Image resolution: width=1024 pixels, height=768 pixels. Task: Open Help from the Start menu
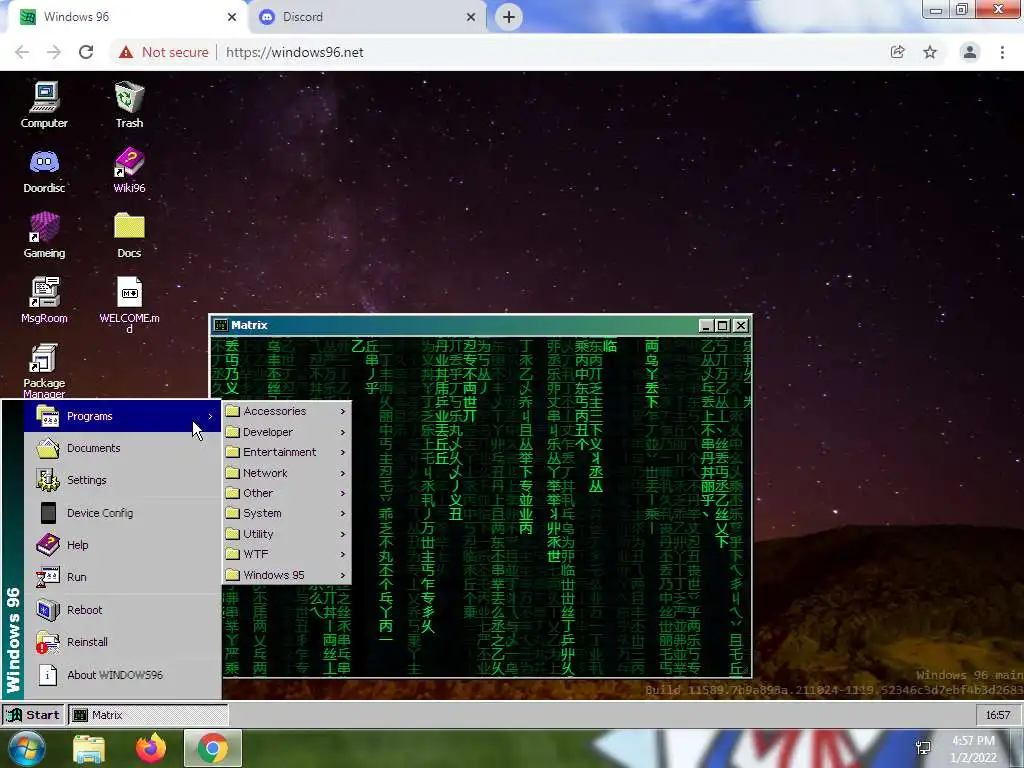pos(122,545)
